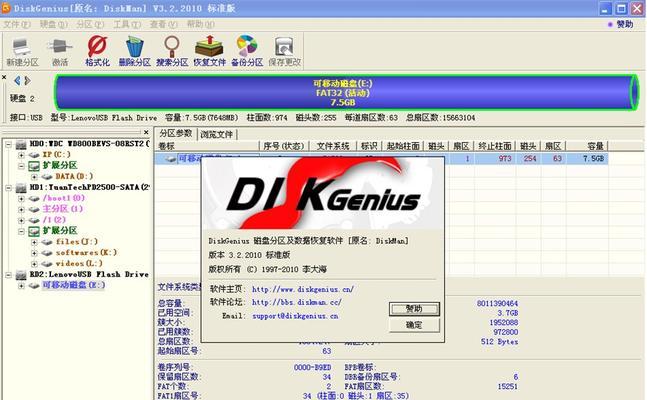Expand the videos(L:) partition node
The image size is (647, 400).
34,264
